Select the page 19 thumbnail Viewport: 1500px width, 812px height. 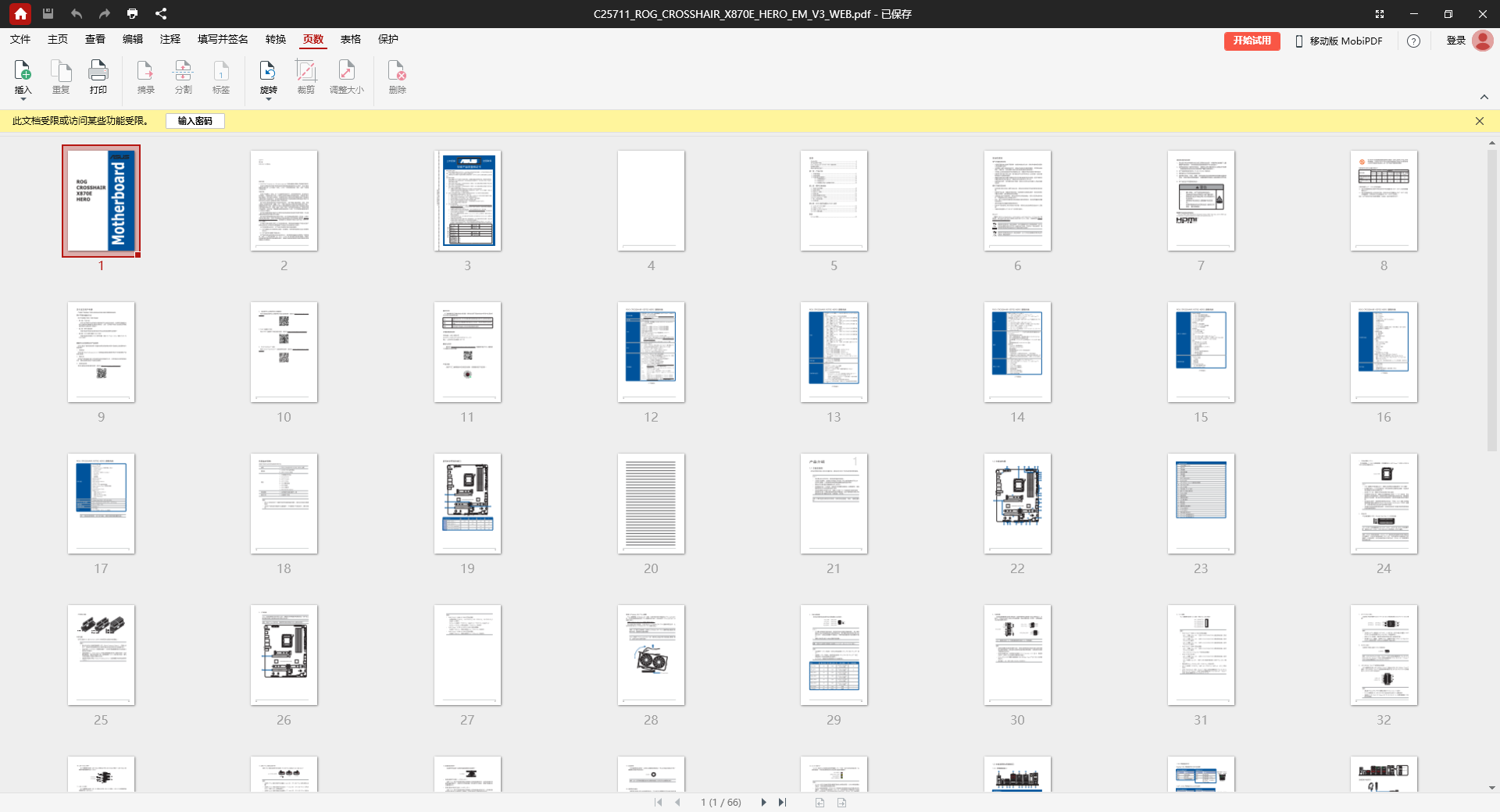[468, 504]
